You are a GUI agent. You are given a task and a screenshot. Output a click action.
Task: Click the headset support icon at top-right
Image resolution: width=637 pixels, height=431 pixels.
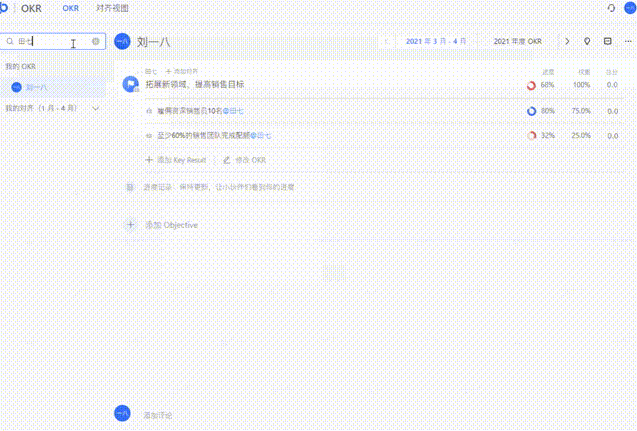coord(611,8)
